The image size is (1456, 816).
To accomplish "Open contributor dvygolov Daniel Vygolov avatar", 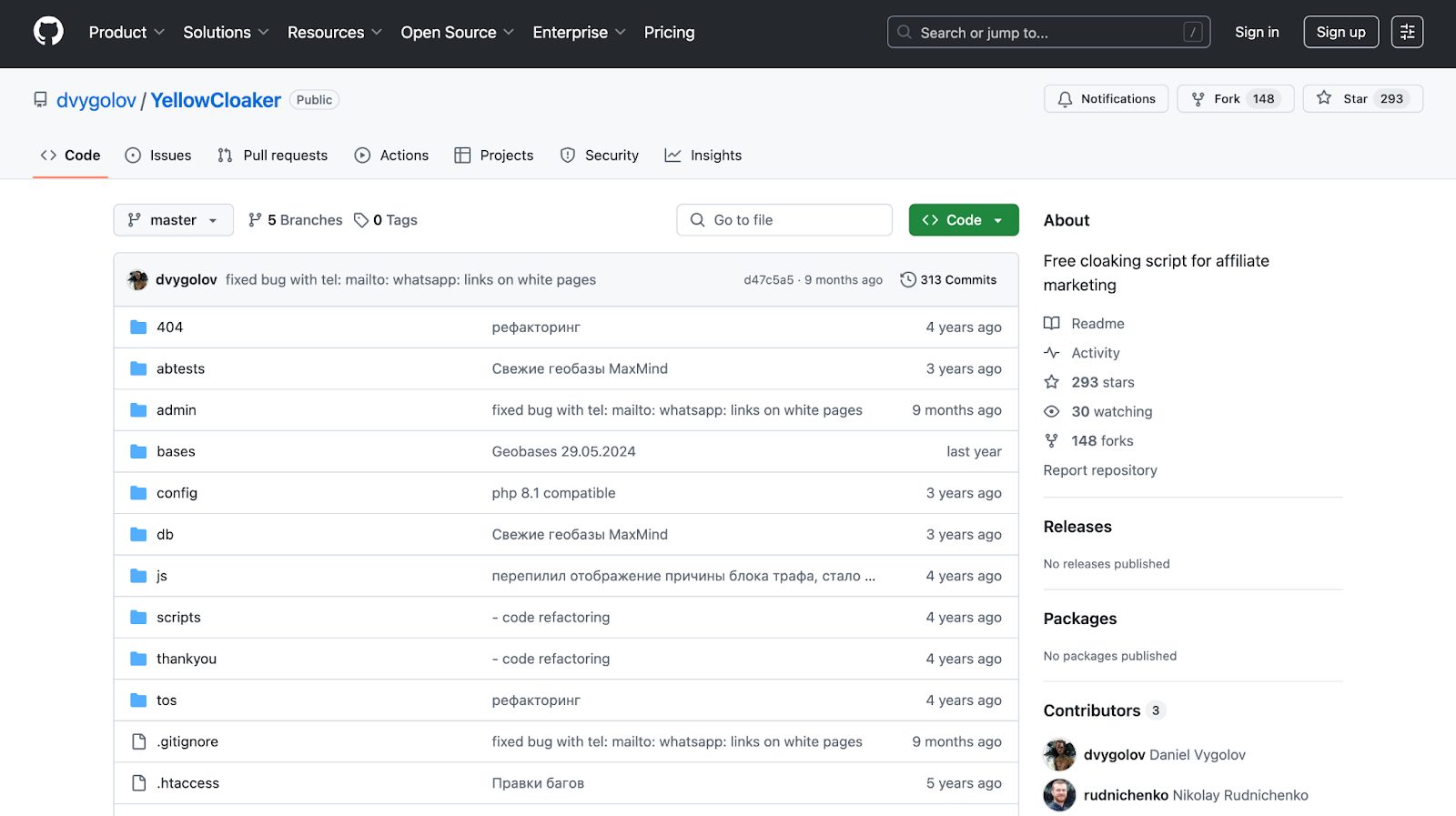I will tap(1059, 754).
